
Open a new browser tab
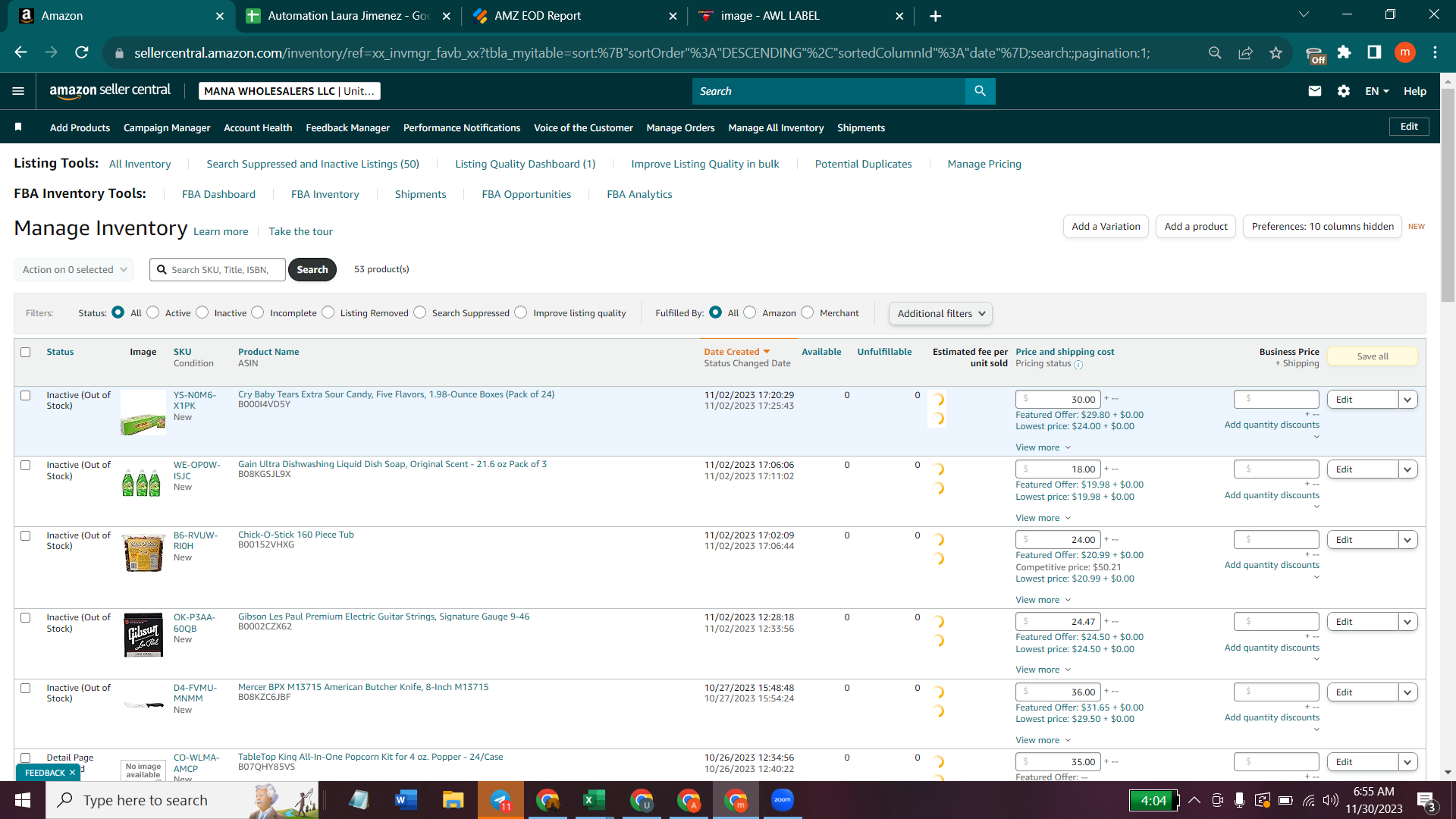935,16
